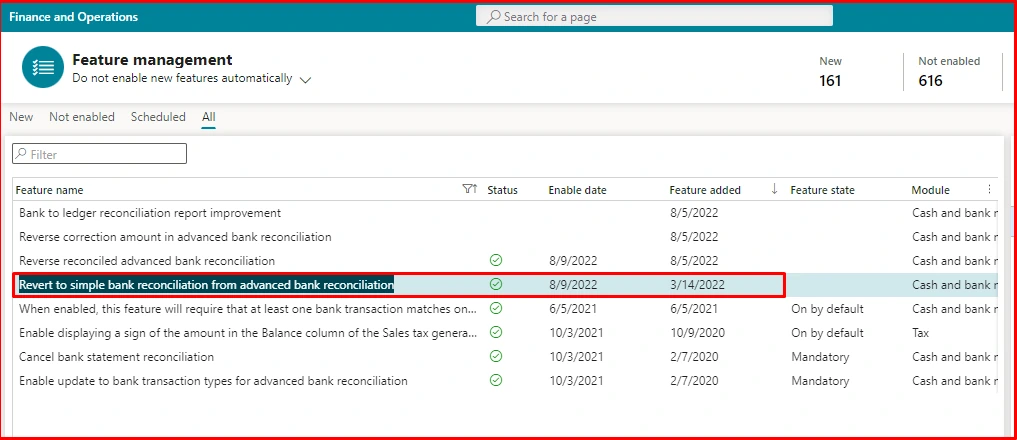Click status checkmark for Cancel bank statement reconciliation

[x=496, y=357]
